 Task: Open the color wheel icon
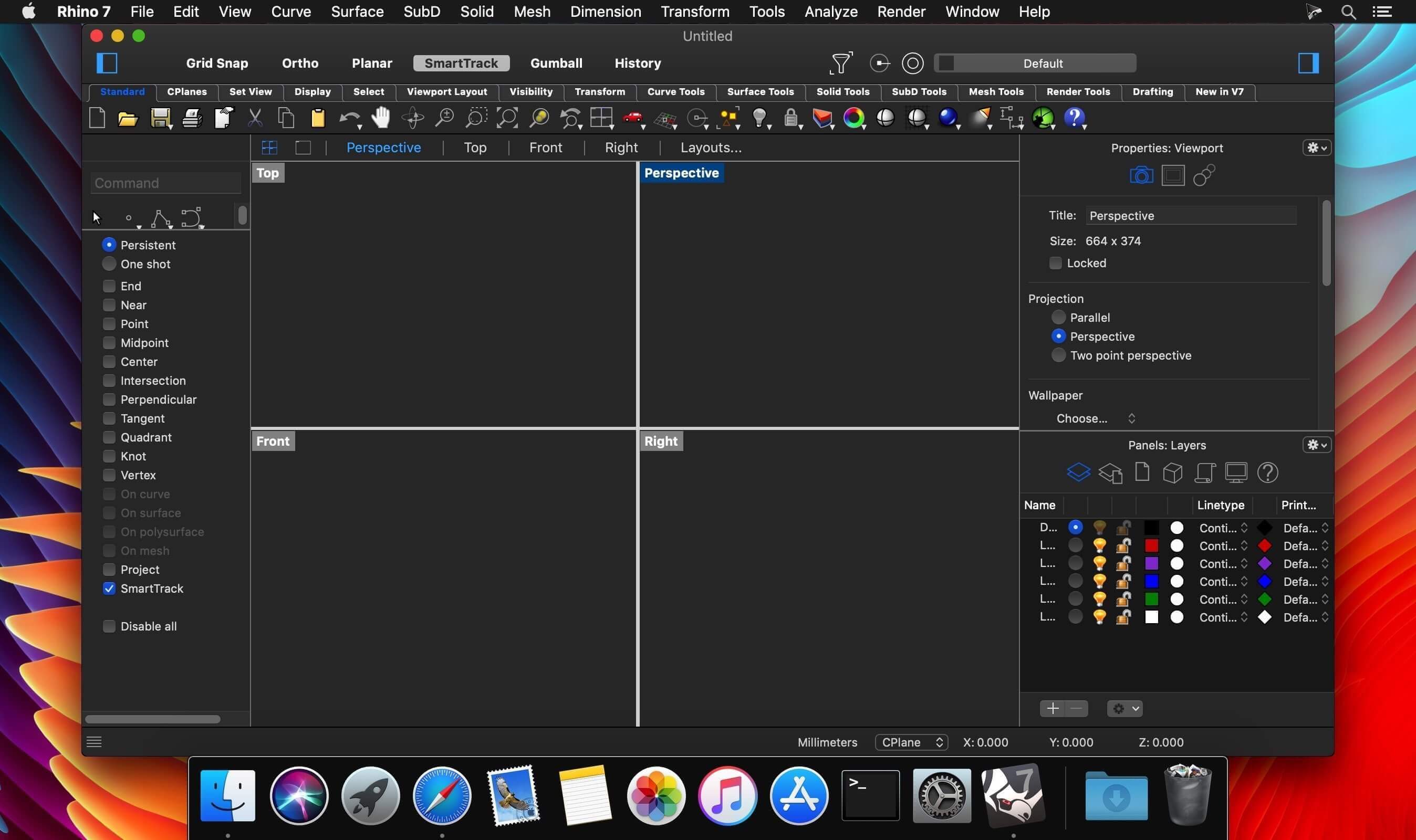click(x=854, y=118)
